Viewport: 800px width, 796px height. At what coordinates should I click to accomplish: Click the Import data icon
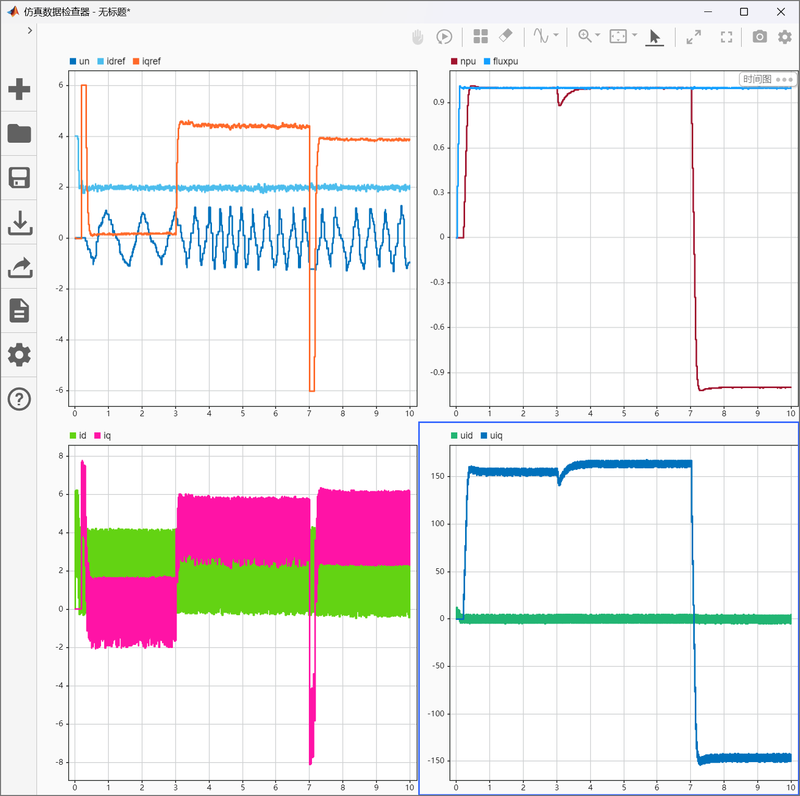click(x=20, y=222)
